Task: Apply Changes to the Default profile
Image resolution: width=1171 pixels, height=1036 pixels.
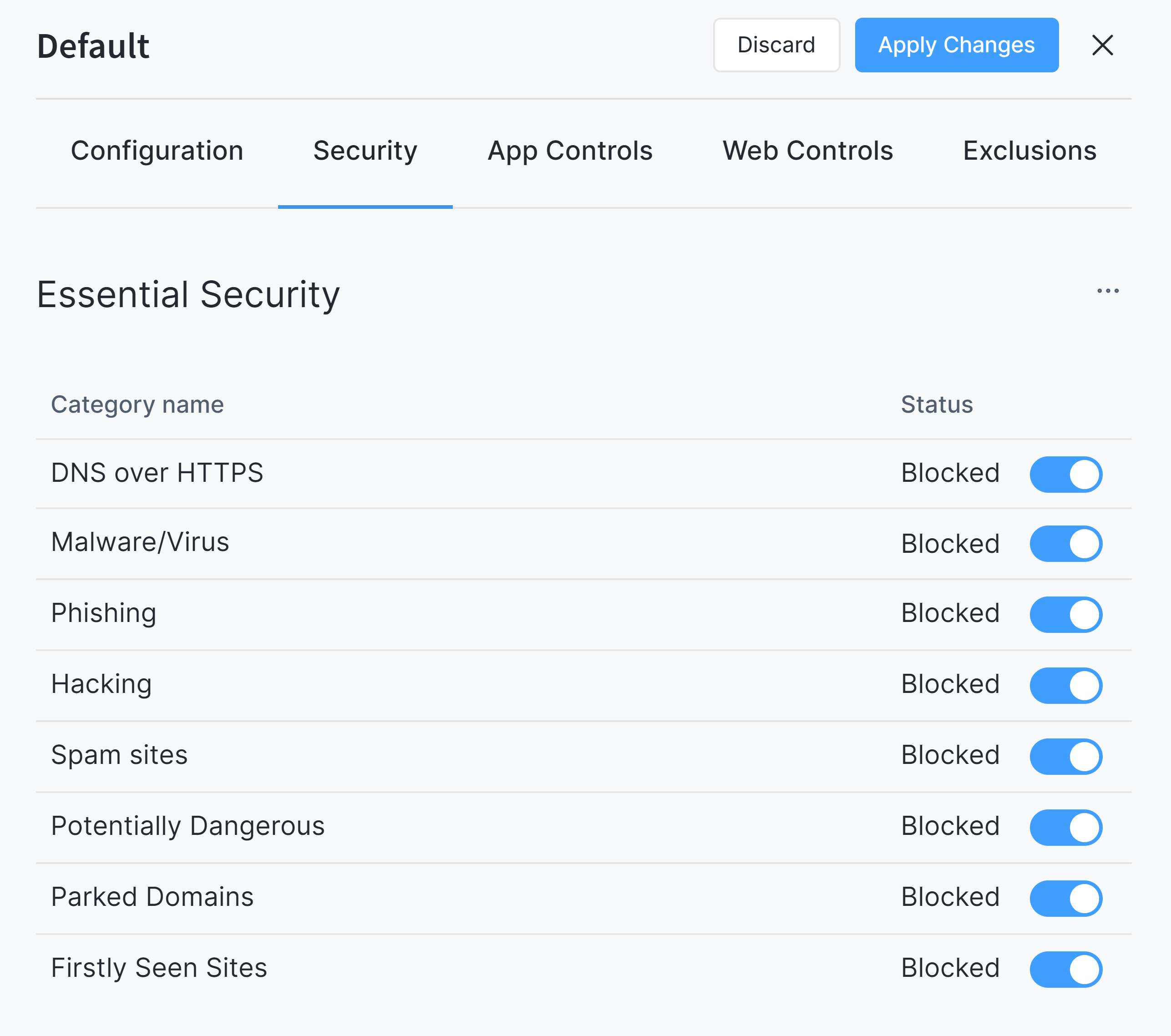Action: [957, 45]
